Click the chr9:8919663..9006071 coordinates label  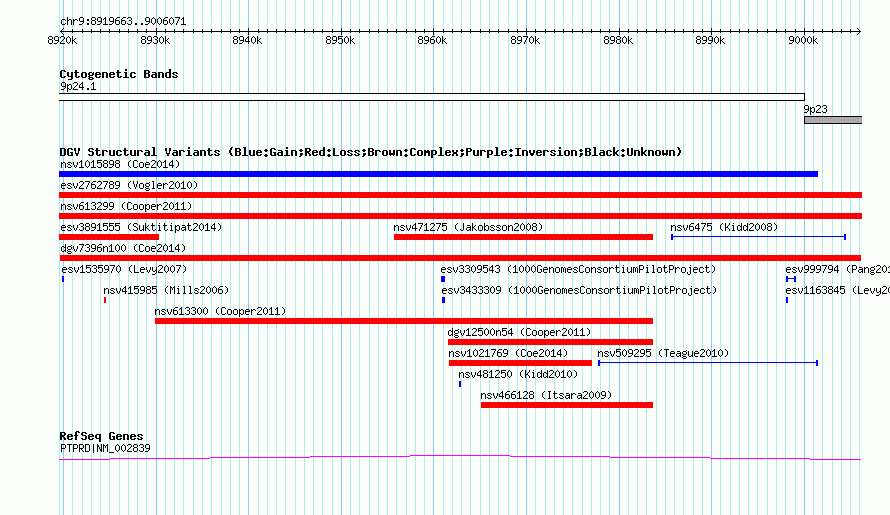123,21
